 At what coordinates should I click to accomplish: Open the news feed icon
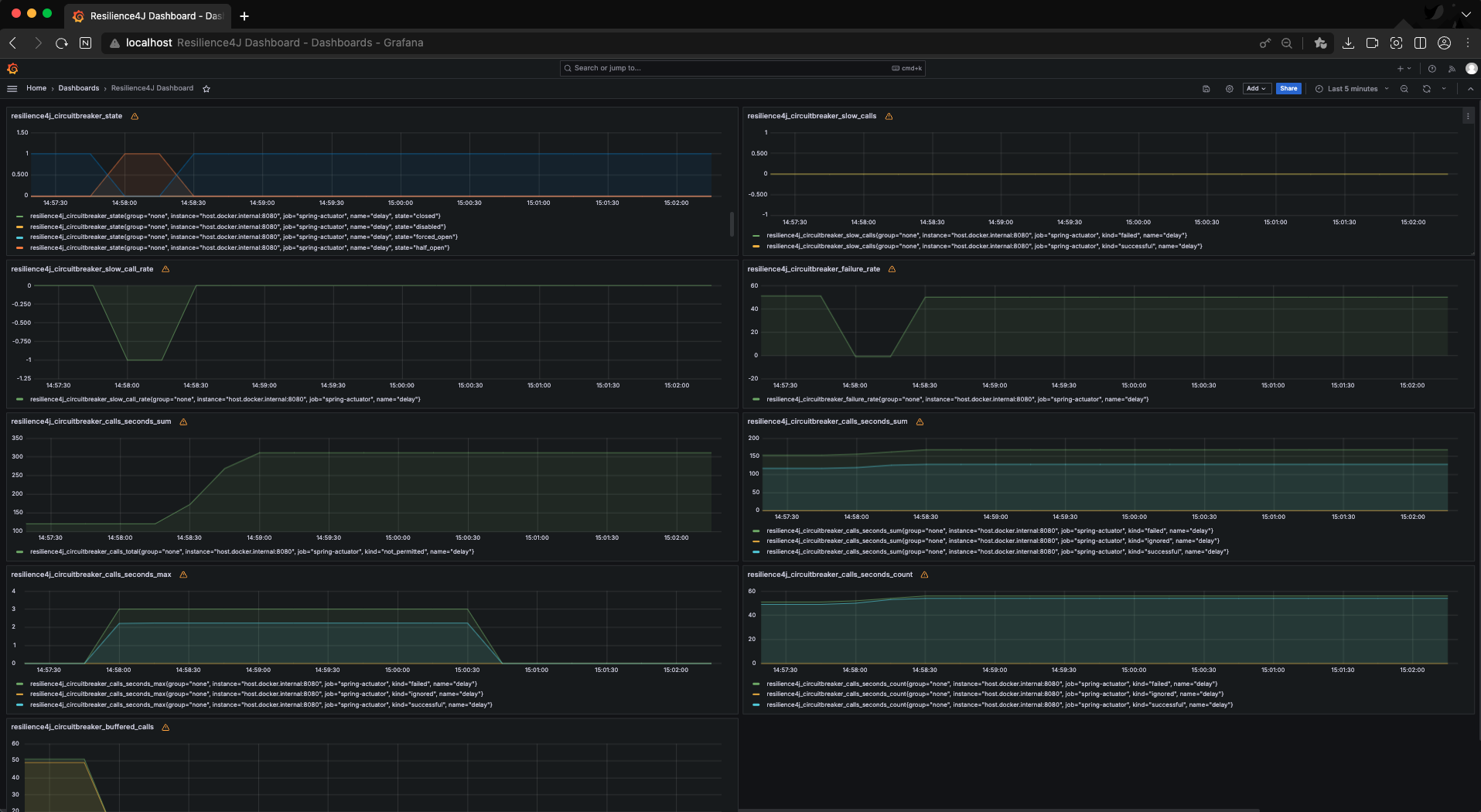(x=1452, y=69)
